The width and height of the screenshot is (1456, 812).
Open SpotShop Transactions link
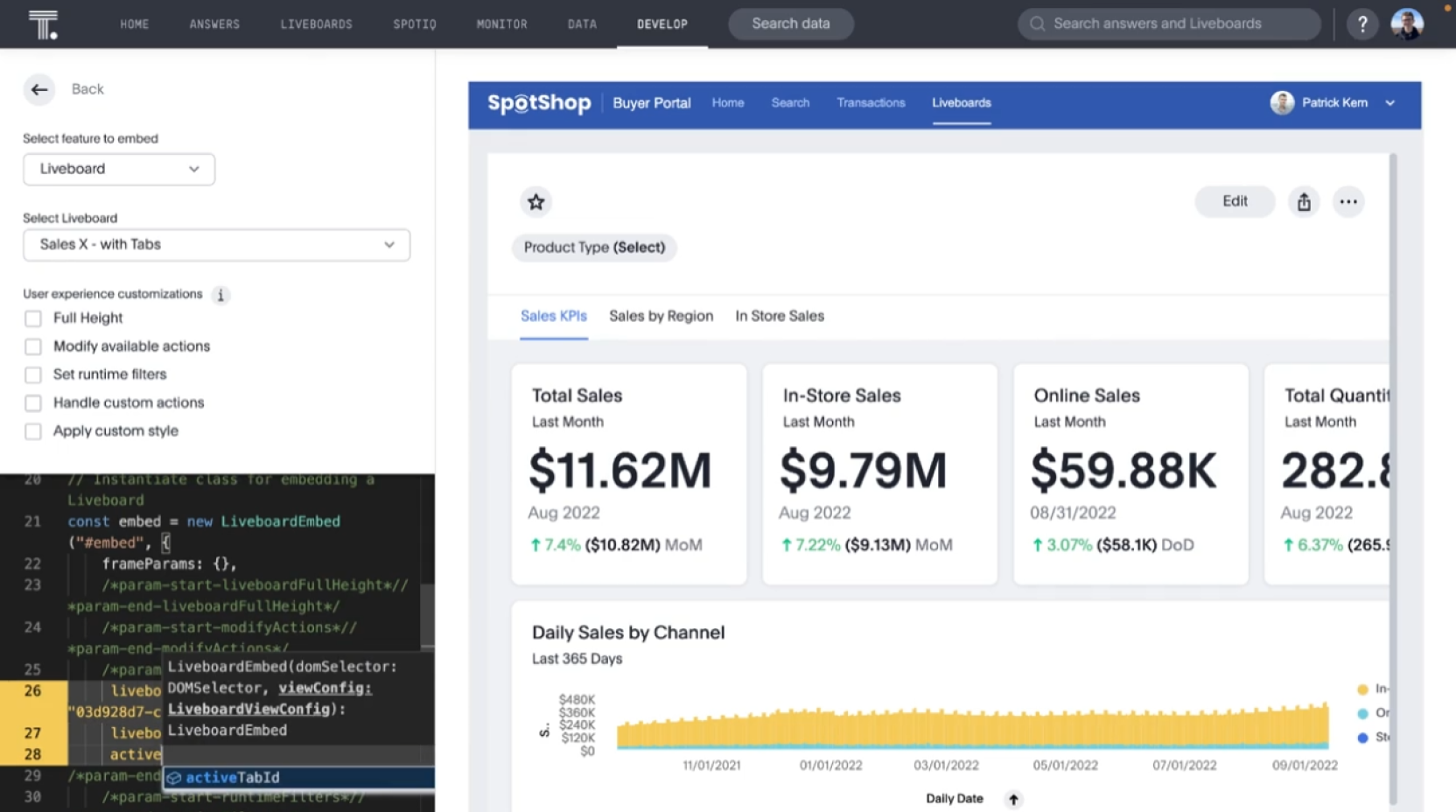[871, 103]
